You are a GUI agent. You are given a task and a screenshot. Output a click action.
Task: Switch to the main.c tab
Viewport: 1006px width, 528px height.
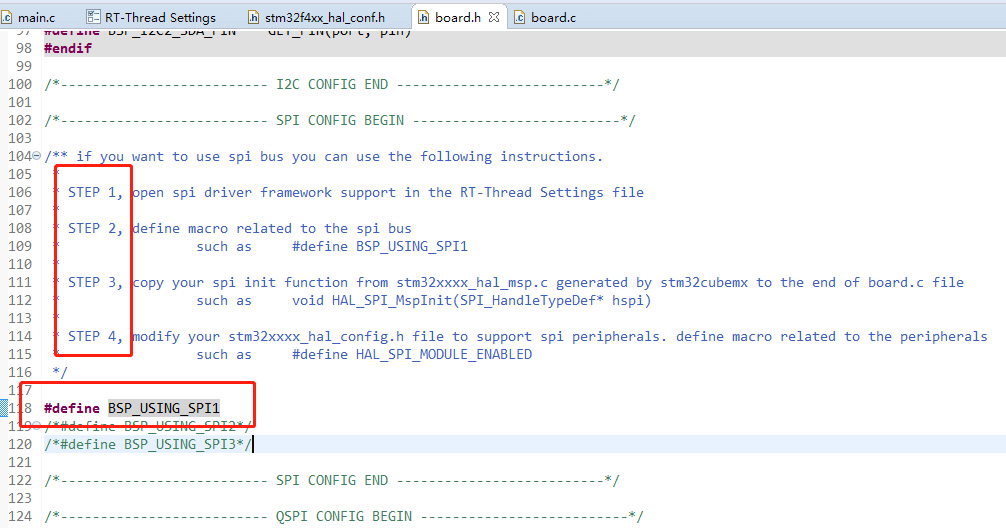tap(36, 17)
